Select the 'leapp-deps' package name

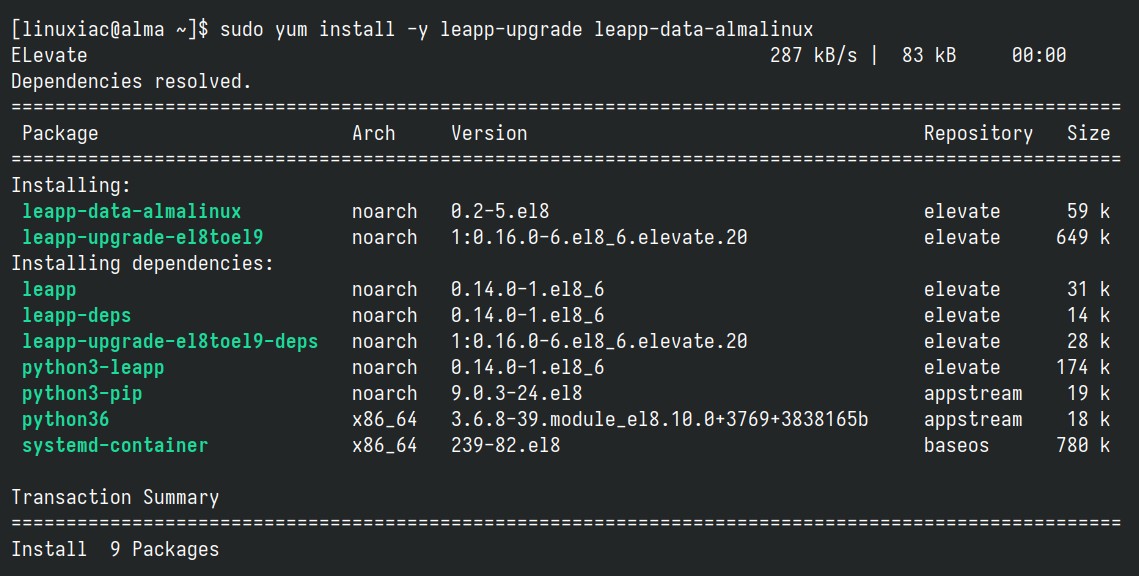click(76, 316)
